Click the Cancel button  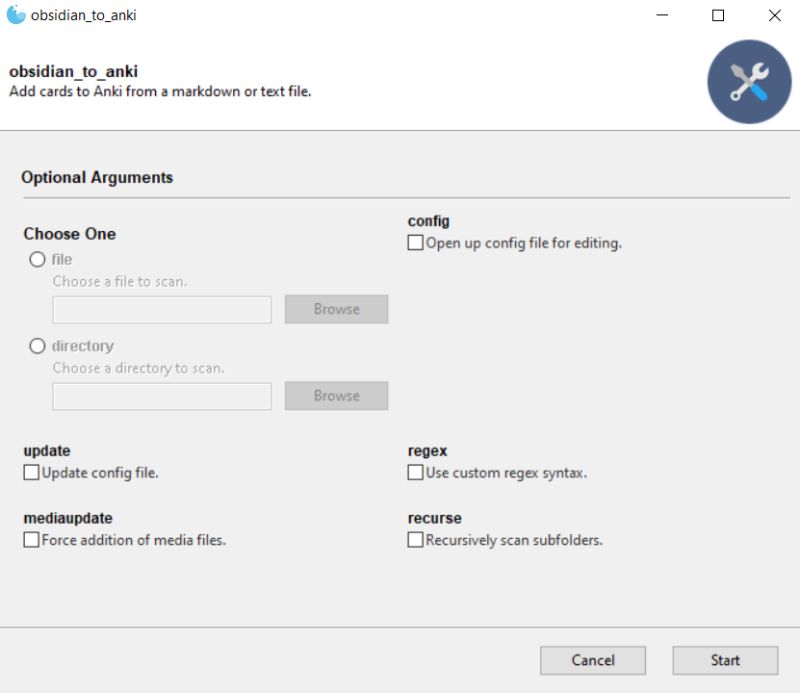click(x=593, y=660)
